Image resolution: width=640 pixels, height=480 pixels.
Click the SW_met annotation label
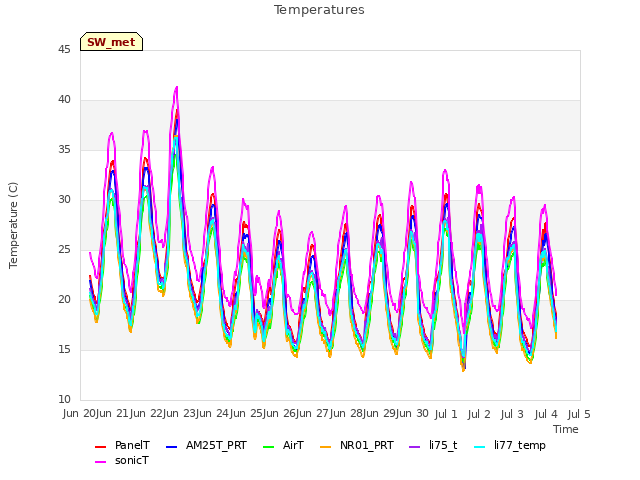click(x=111, y=42)
